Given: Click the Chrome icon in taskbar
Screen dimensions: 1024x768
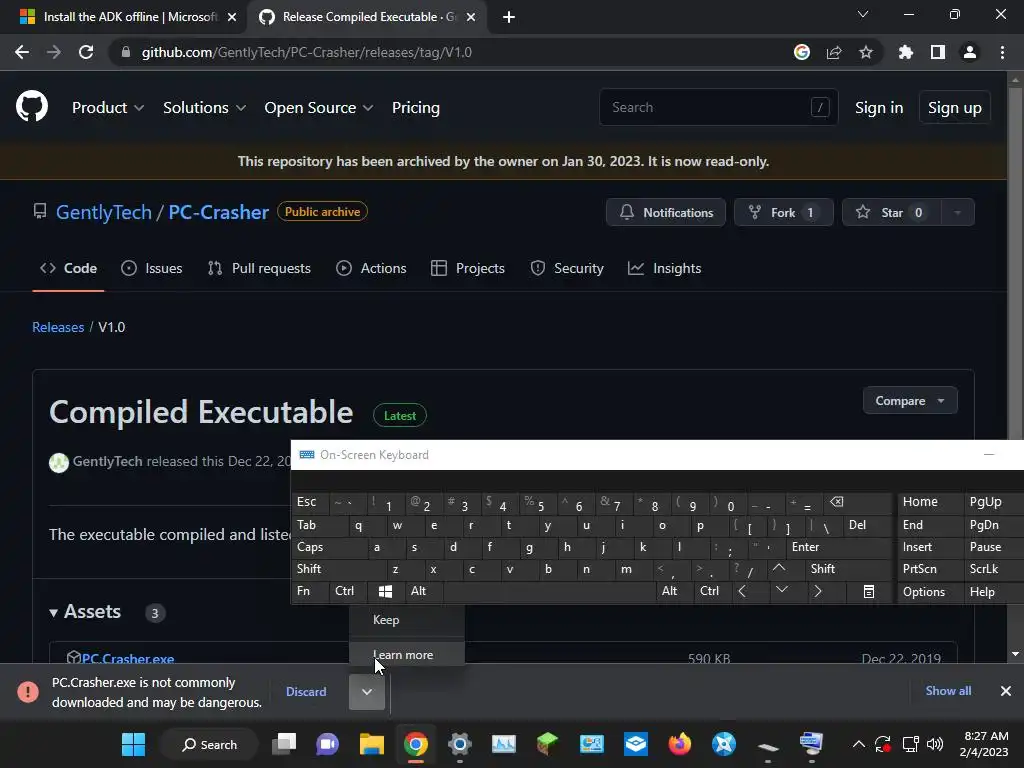Looking at the screenshot, I should 416,744.
